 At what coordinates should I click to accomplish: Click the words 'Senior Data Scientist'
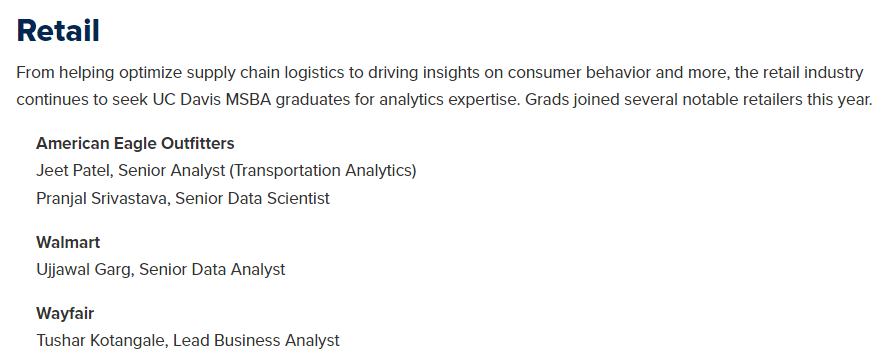pyautogui.click(x=252, y=198)
